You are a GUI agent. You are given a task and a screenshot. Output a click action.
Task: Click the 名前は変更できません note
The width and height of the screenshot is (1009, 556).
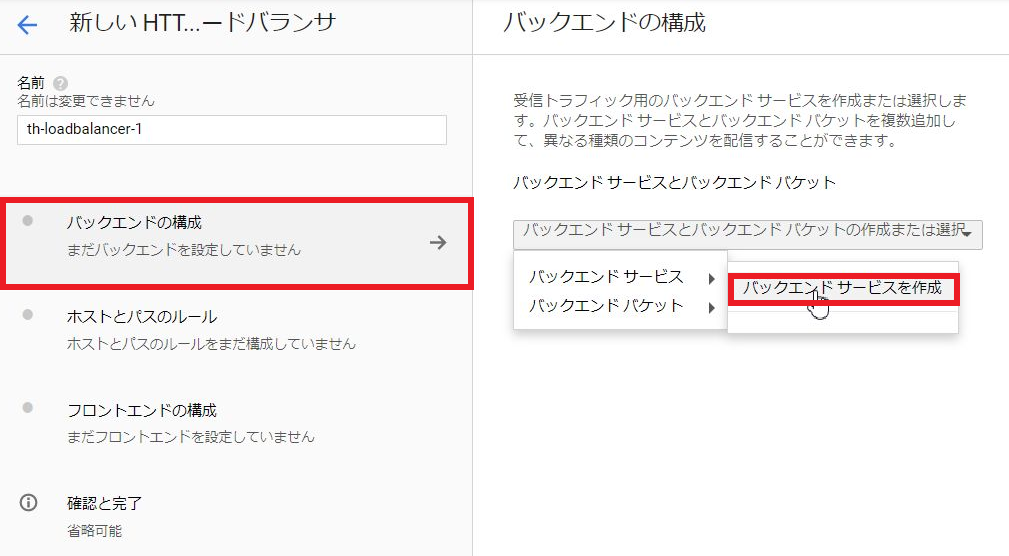[x=86, y=101]
